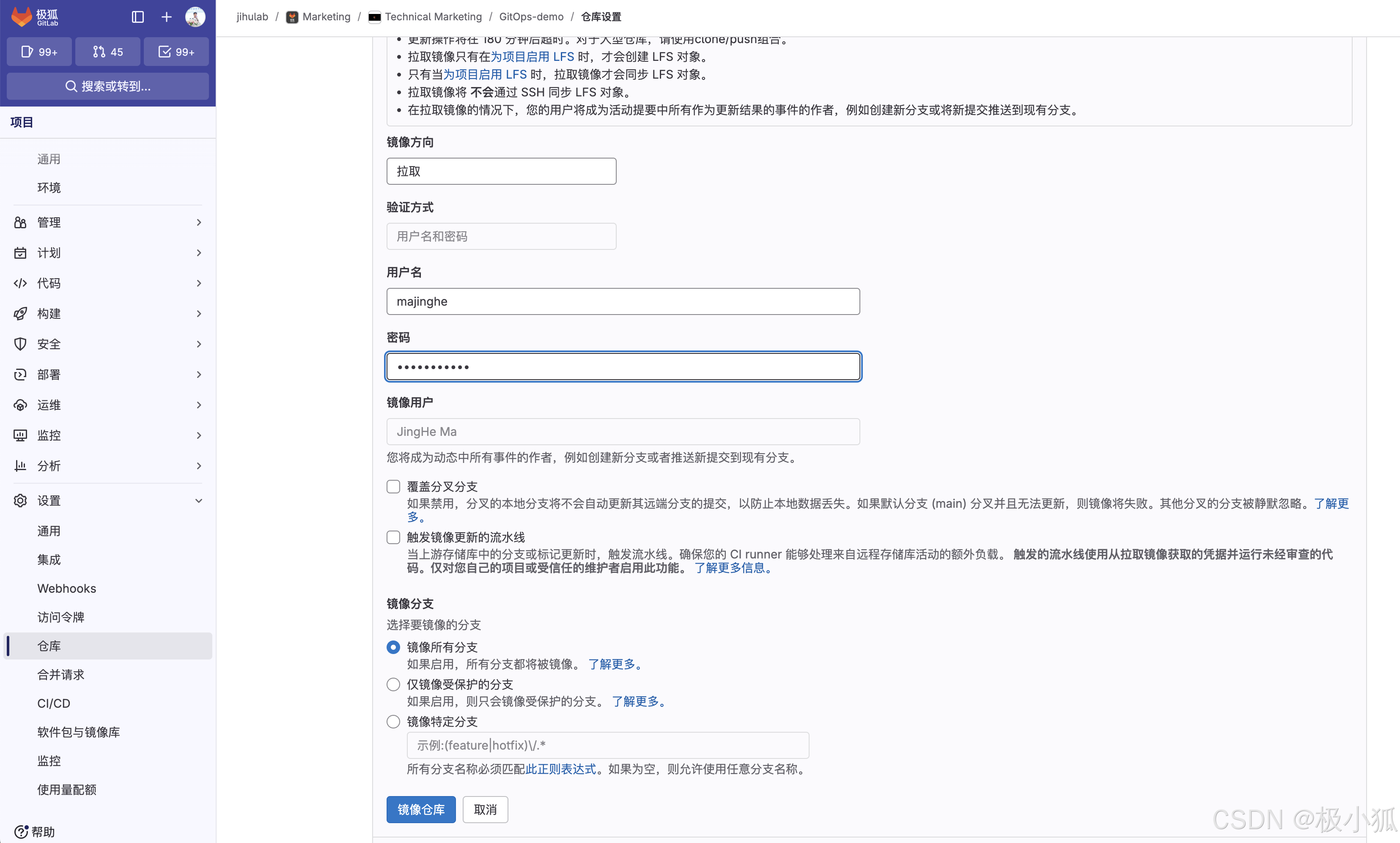Open merge requests counter showing 45

coord(107,52)
